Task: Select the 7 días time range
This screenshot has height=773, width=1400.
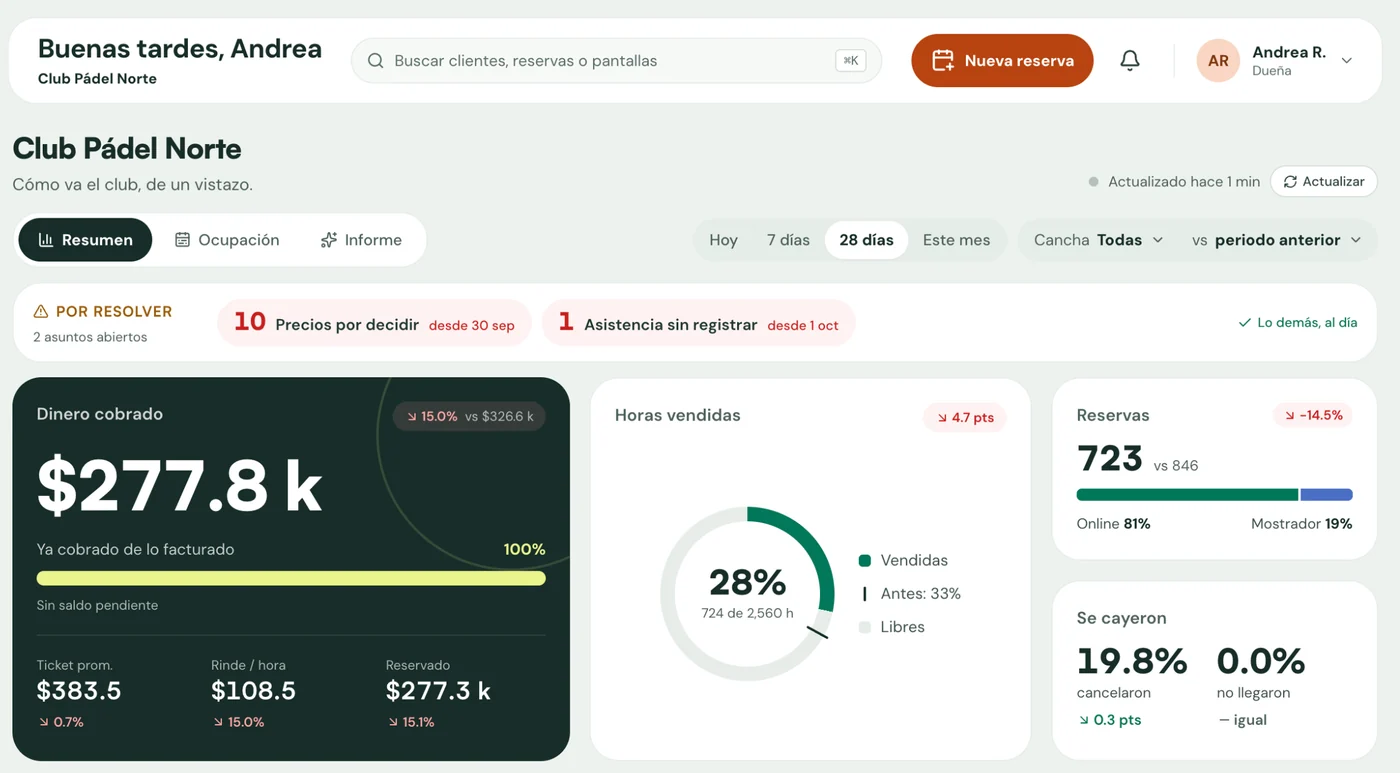Action: (788, 240)
